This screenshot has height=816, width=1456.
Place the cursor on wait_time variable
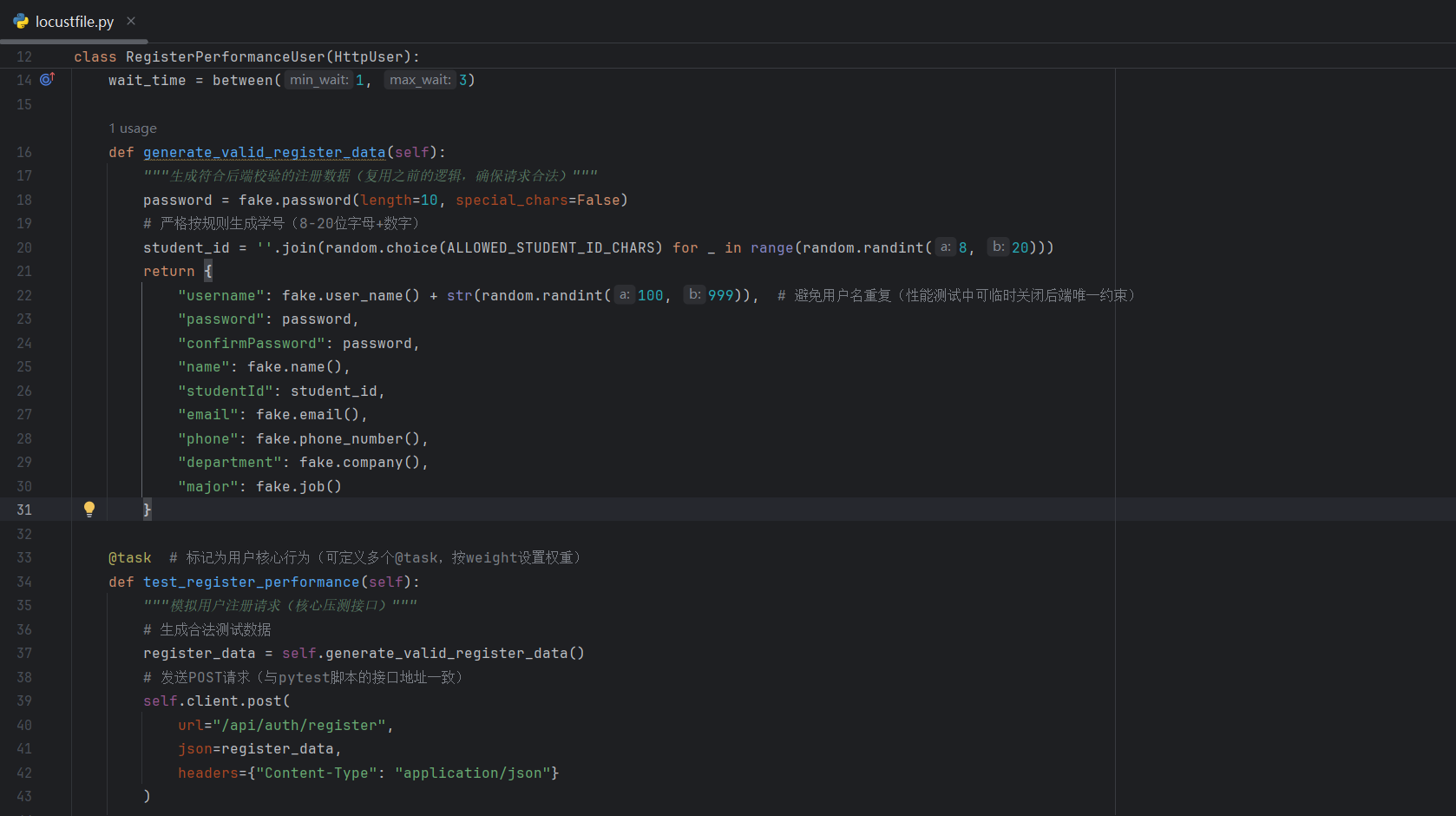(148, 81)
